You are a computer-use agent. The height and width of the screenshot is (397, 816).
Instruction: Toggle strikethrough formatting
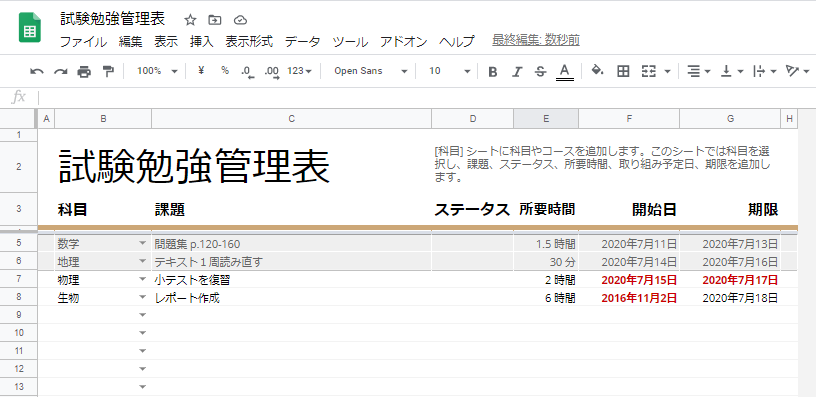[540, 72]
